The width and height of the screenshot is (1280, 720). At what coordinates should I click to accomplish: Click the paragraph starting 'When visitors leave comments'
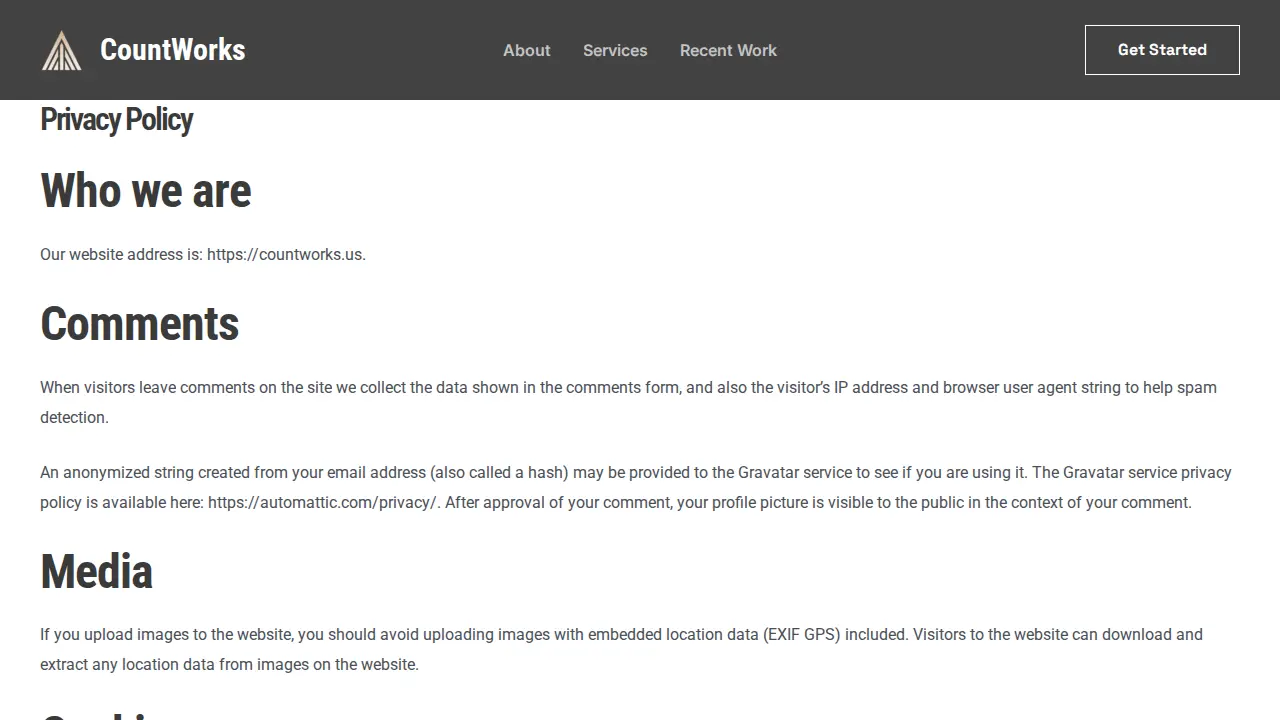pos(628,402)
